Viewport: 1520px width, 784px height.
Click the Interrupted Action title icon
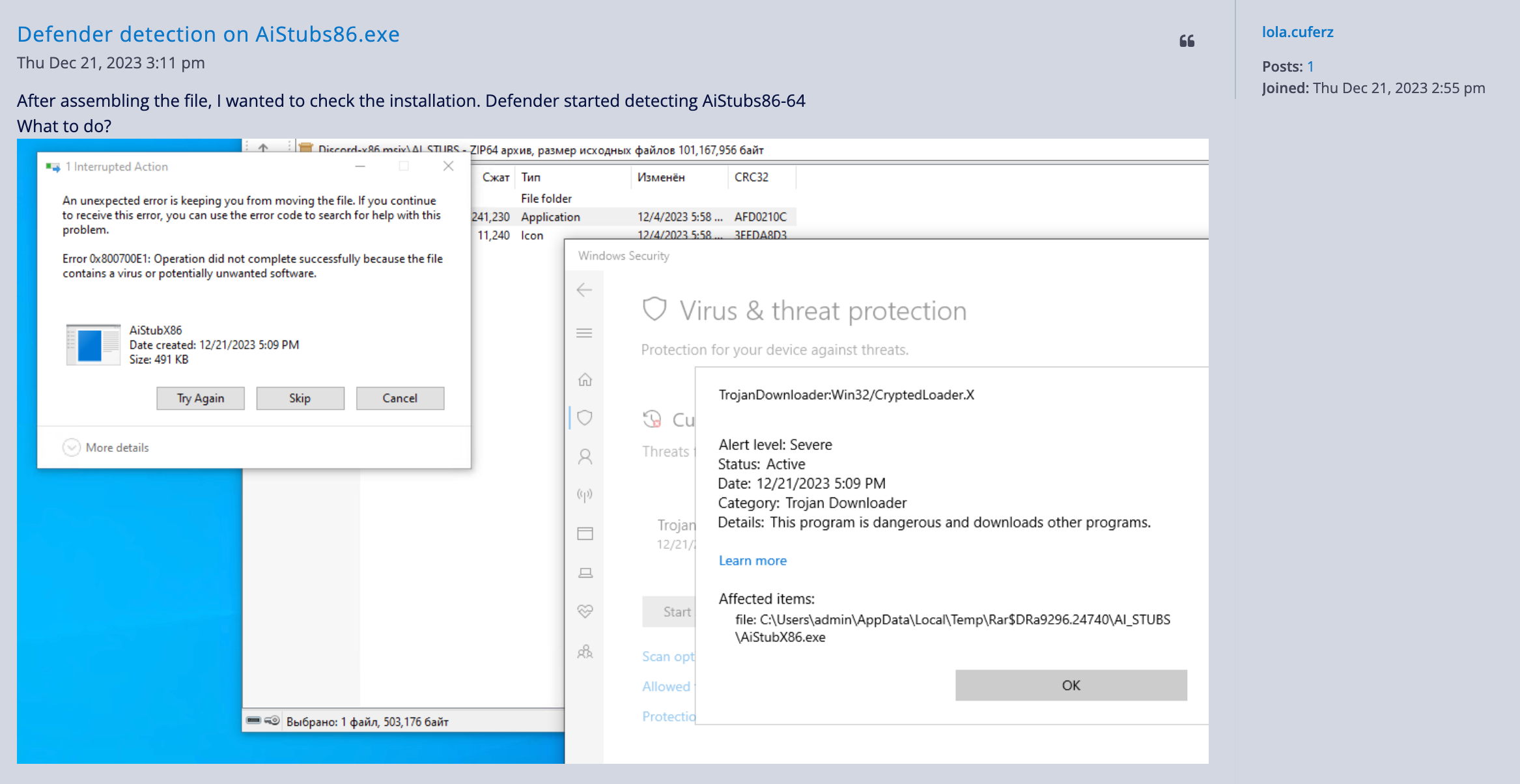(x=53, y=167)
